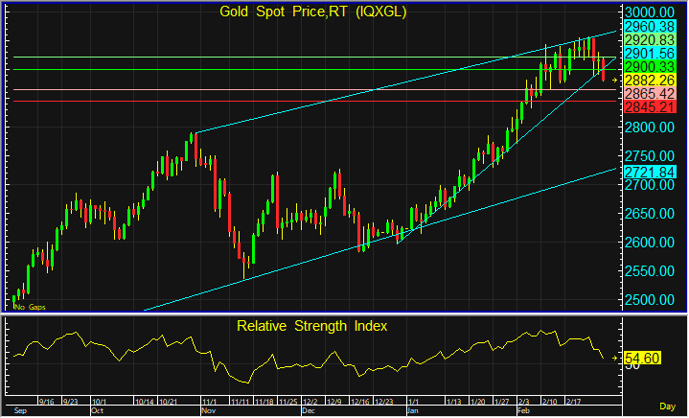The height and width of the screenshot is (418, 689).
Task: Click the No Gaps indicator text
Action: coord(28,307)
